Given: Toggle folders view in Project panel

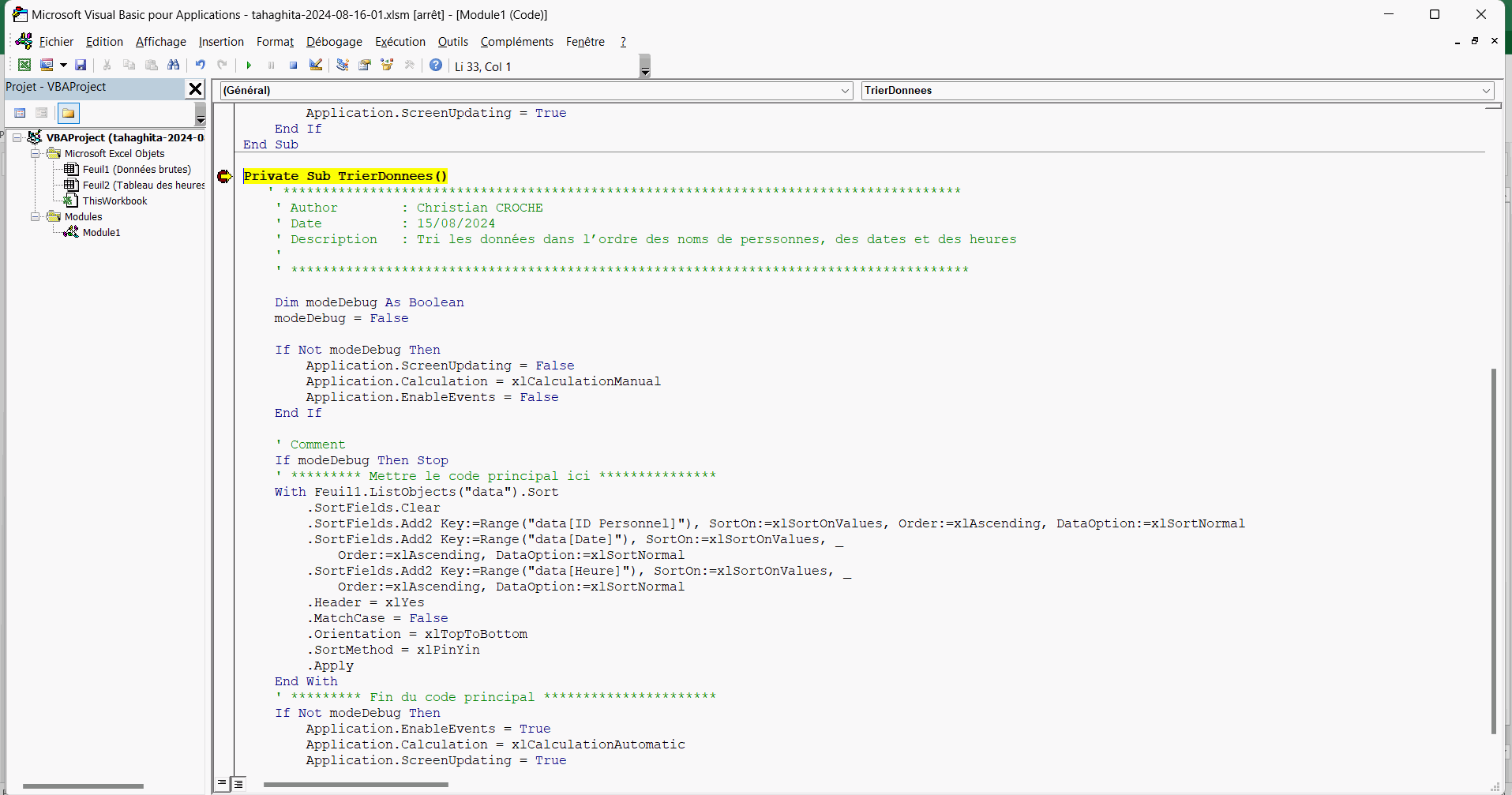Looking at the screenshot, I should click(69, 114).
